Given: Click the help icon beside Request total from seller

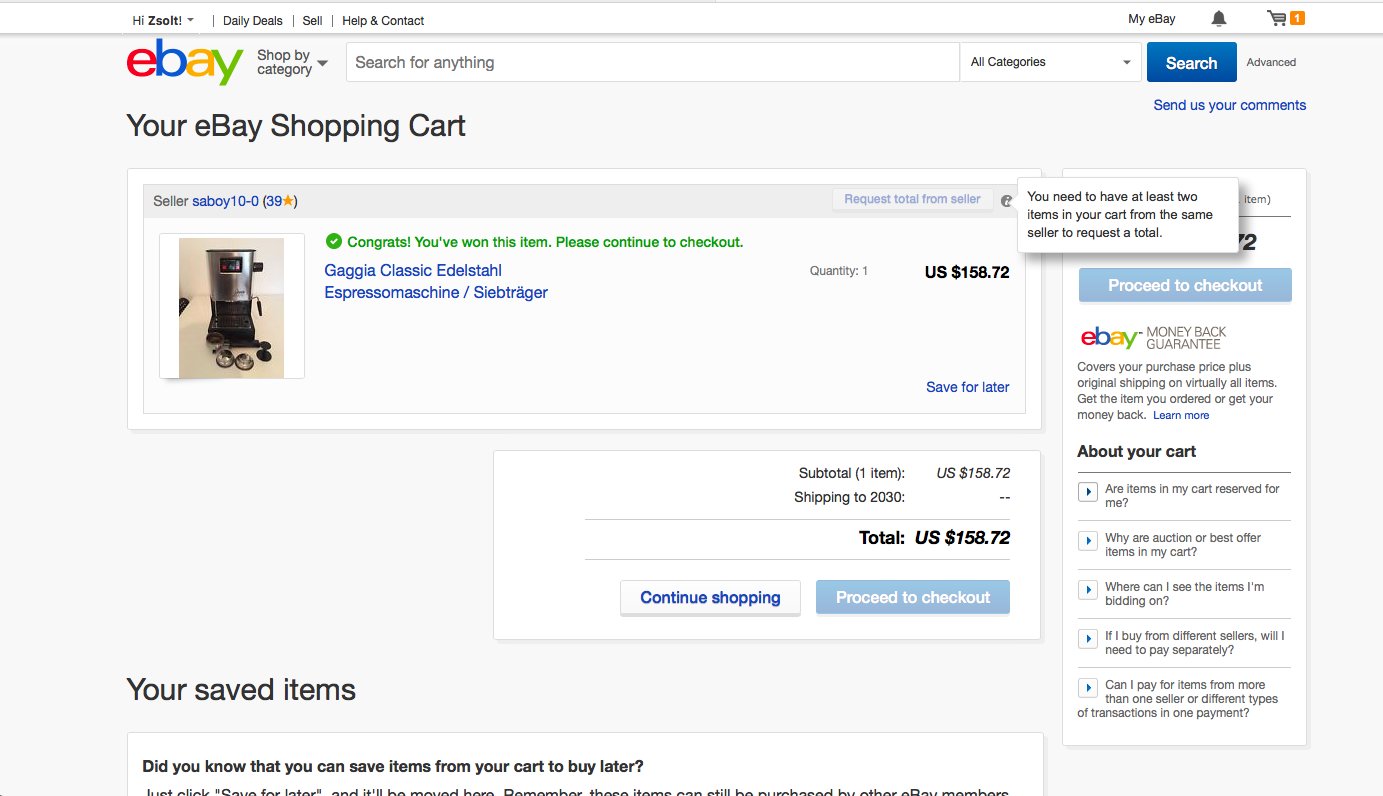Looking at the screenshot, I should 1007,200.
